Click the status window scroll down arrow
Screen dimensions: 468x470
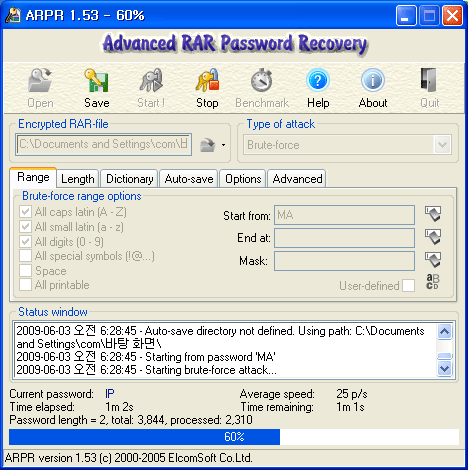[x=445, y=369]
